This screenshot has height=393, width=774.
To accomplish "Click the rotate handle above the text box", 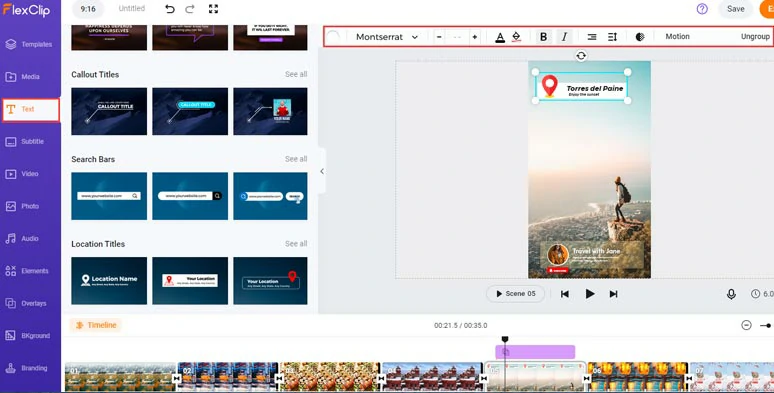I will click(x=581, y=56).
